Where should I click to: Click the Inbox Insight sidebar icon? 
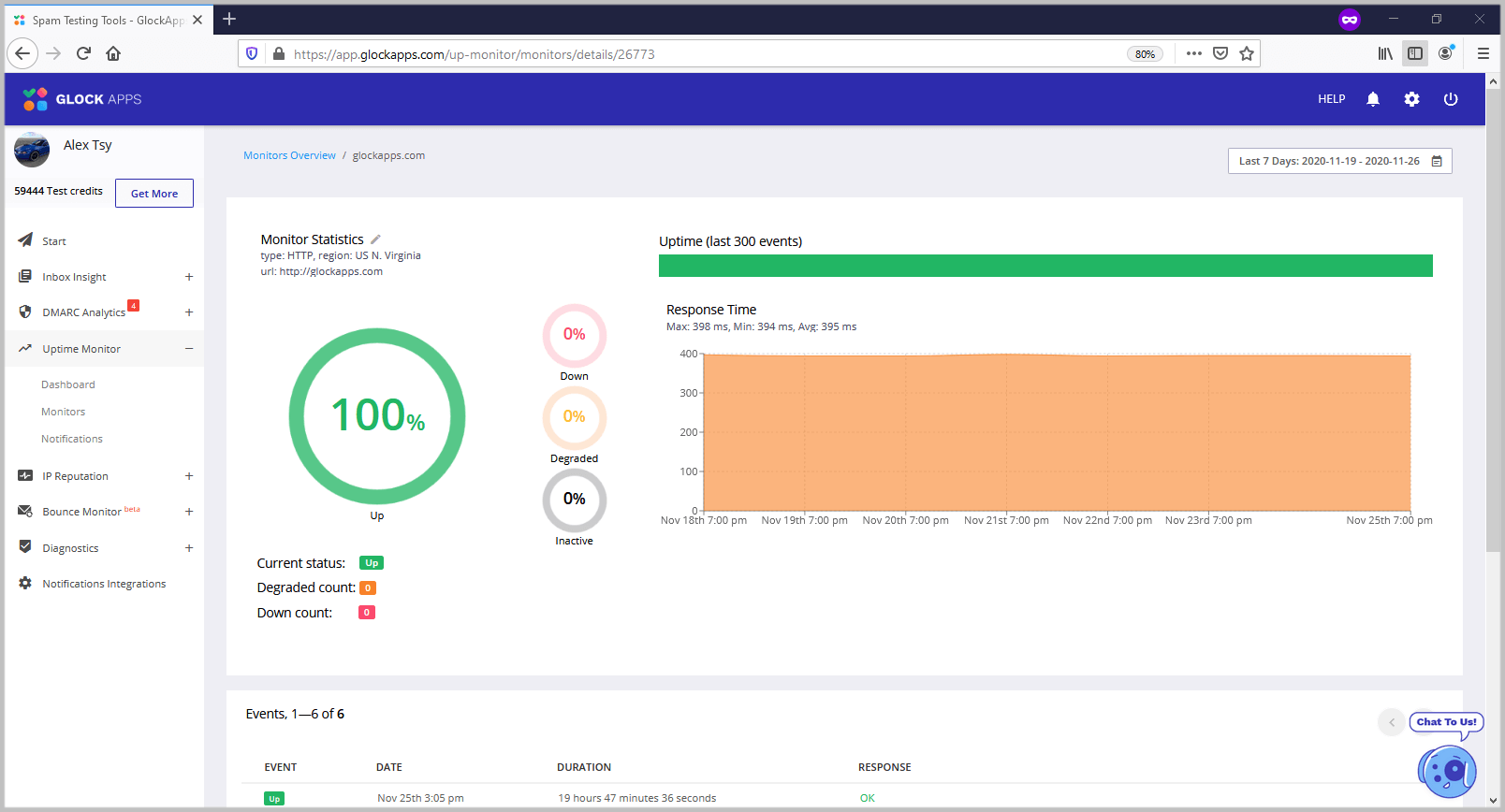click(x=25, y=276)
